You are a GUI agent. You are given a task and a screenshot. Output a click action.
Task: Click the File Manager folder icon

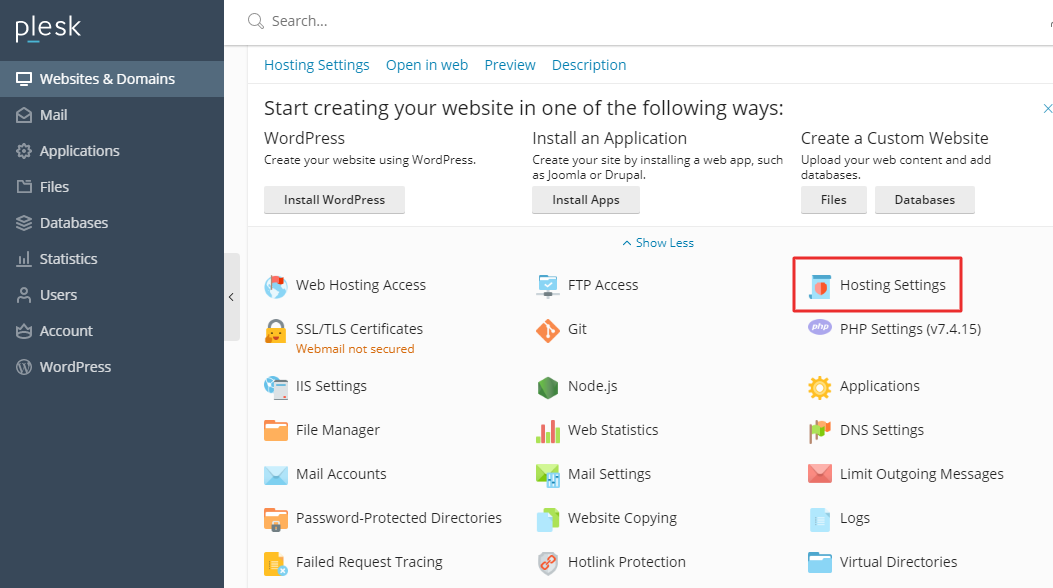pyautogui.click(x=275, y=430)
